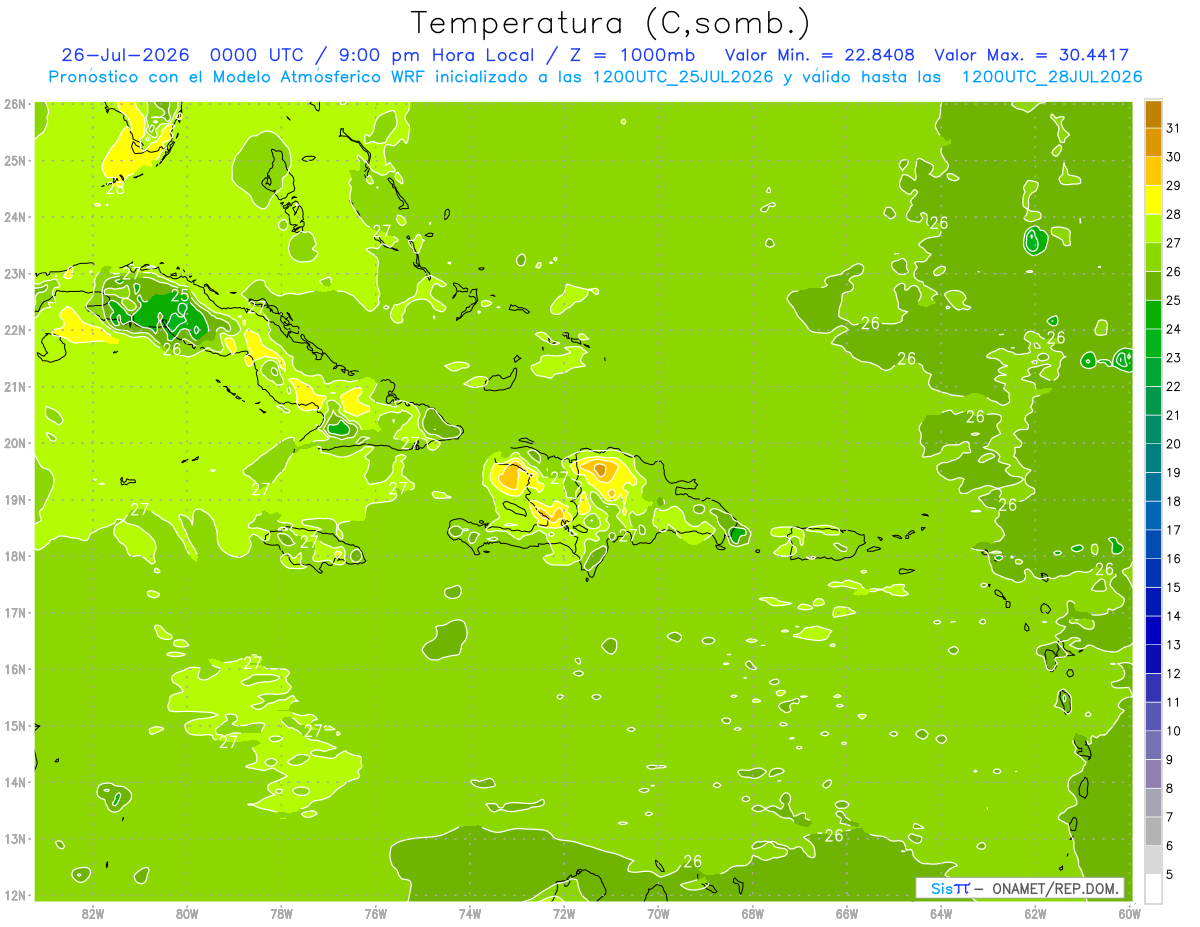
Task: Click the colorbar label 31
Action: (1173, 129)
